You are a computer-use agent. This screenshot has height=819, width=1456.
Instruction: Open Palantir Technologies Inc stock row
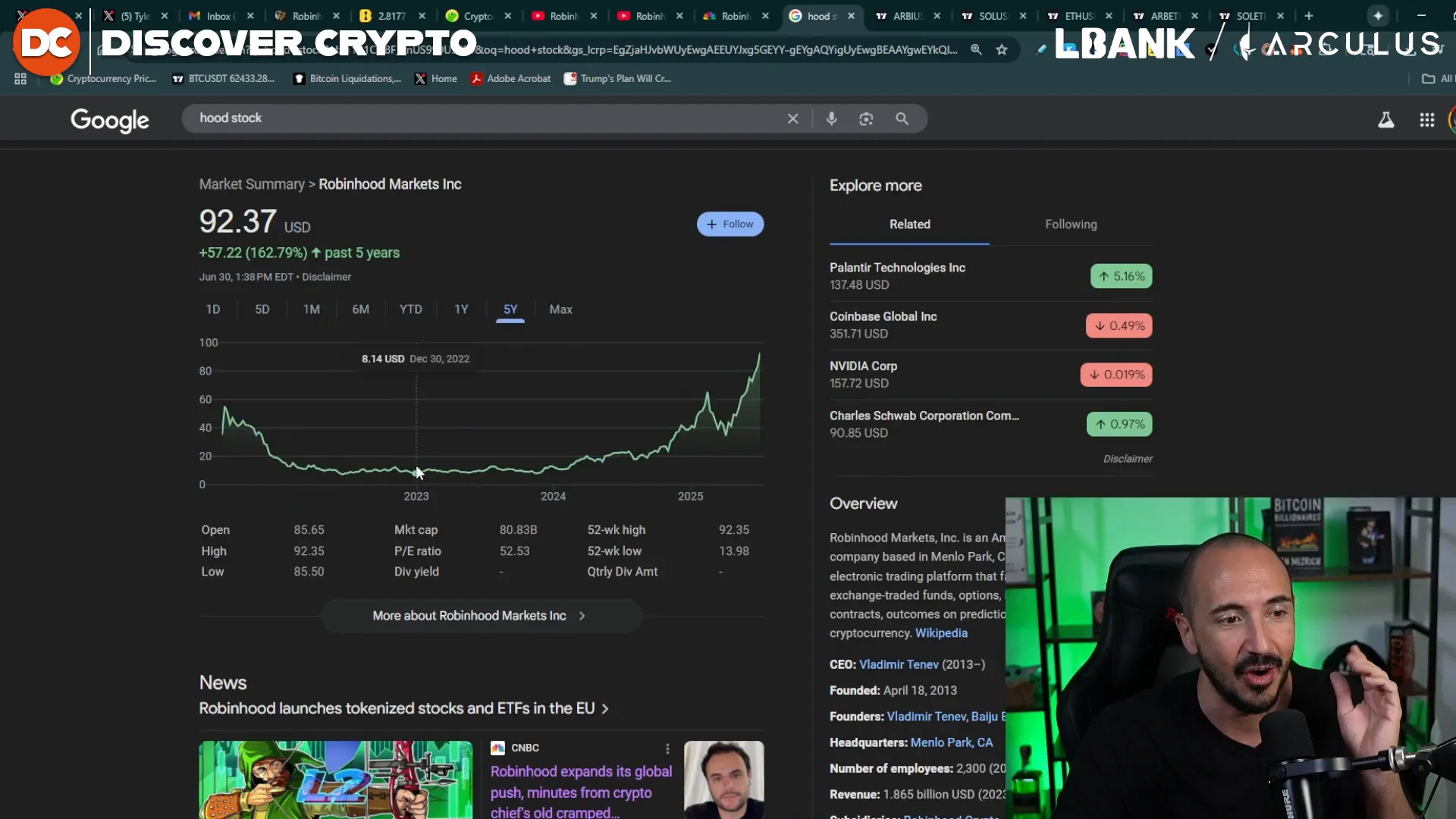990,277
